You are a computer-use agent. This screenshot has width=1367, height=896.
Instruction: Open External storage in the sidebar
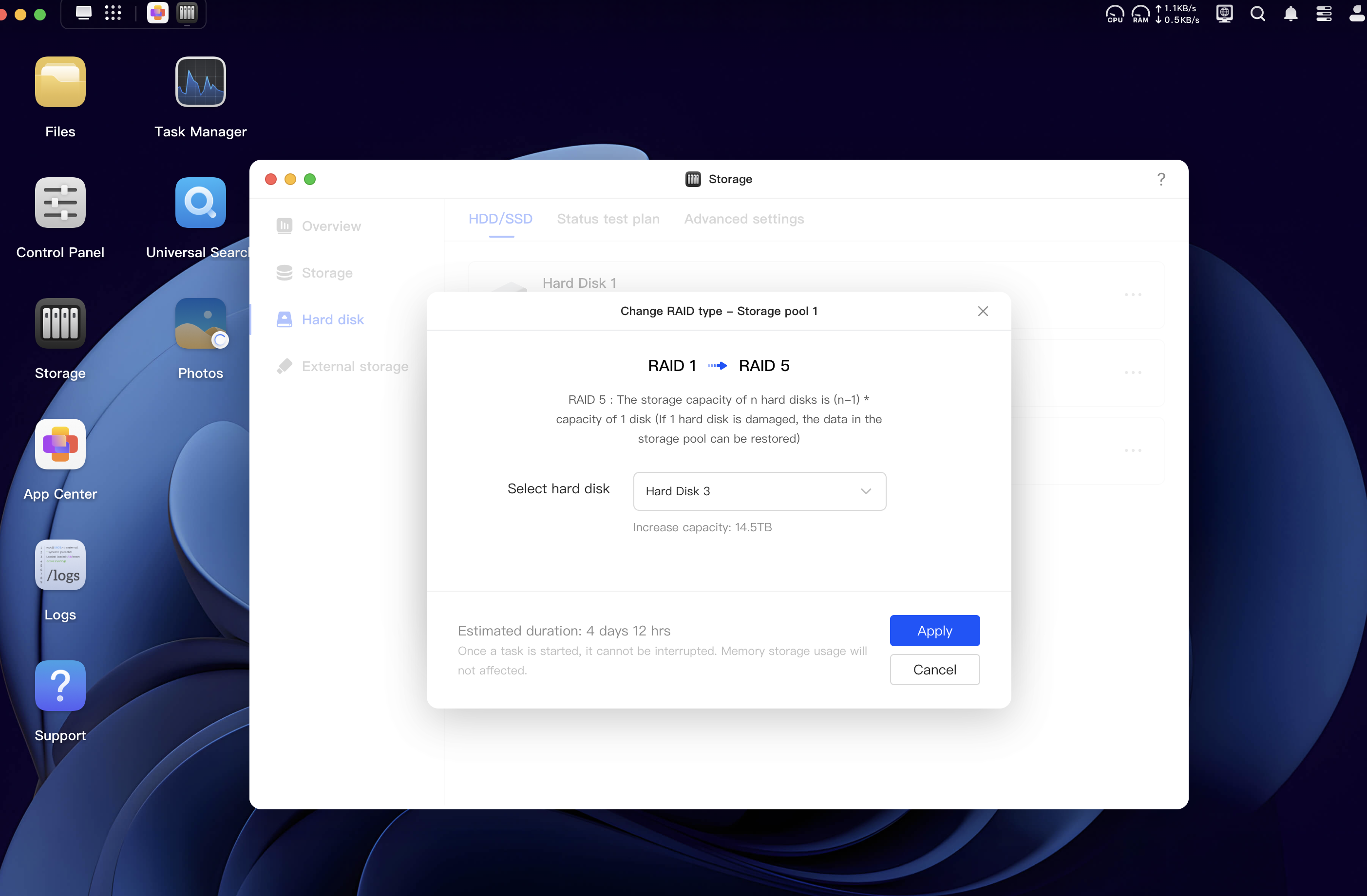(x=342, y=366)
